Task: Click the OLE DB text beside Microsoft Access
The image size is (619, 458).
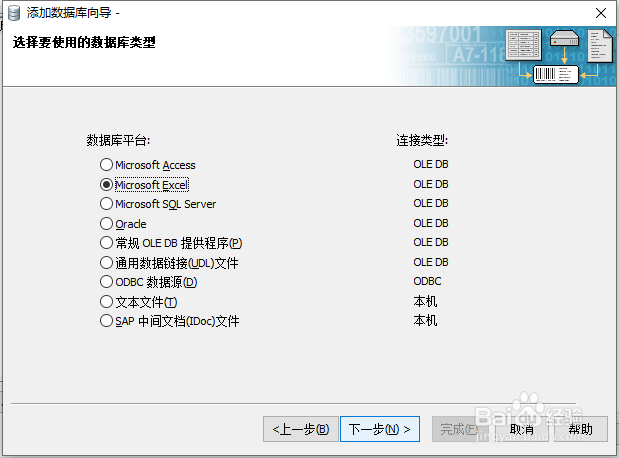Action: pyautogui.click(x=431, y=164)
